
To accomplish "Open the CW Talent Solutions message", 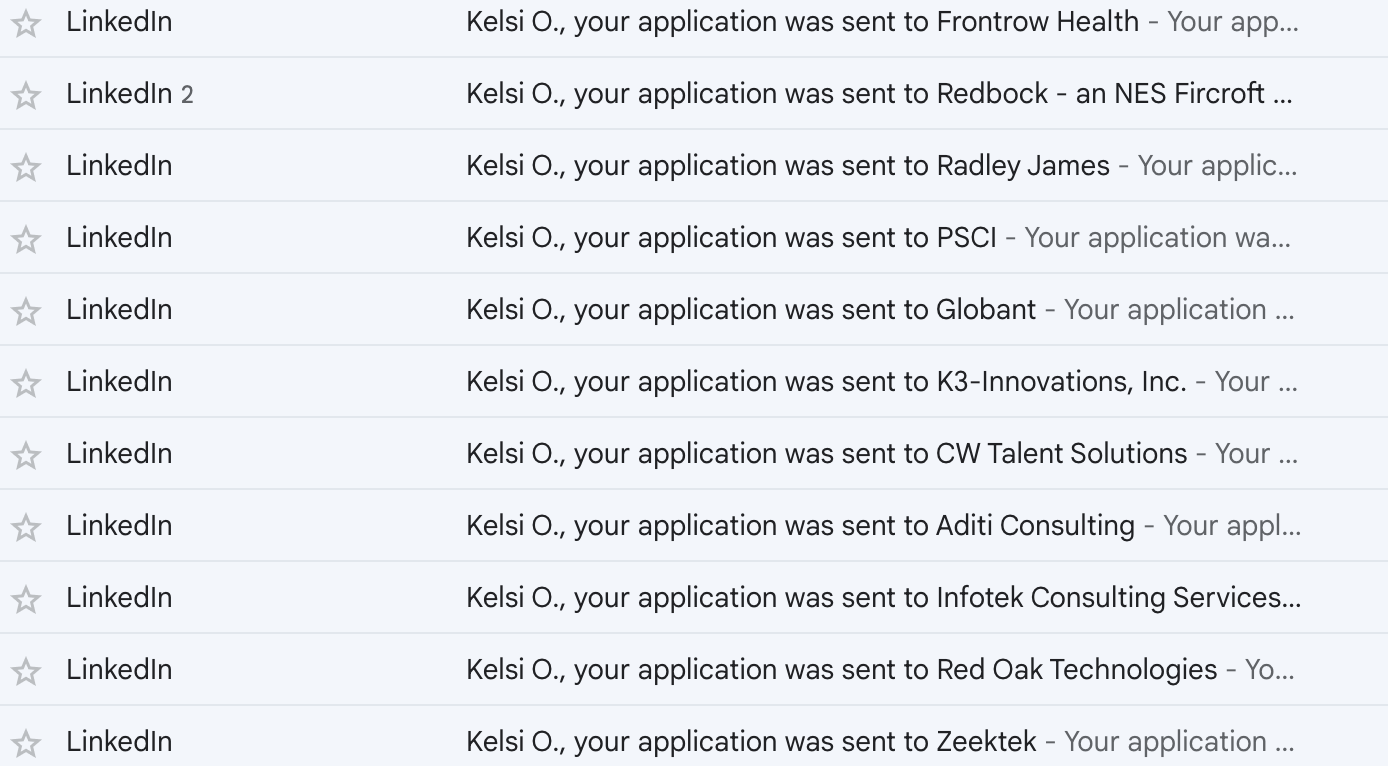I will coord(694,454).
